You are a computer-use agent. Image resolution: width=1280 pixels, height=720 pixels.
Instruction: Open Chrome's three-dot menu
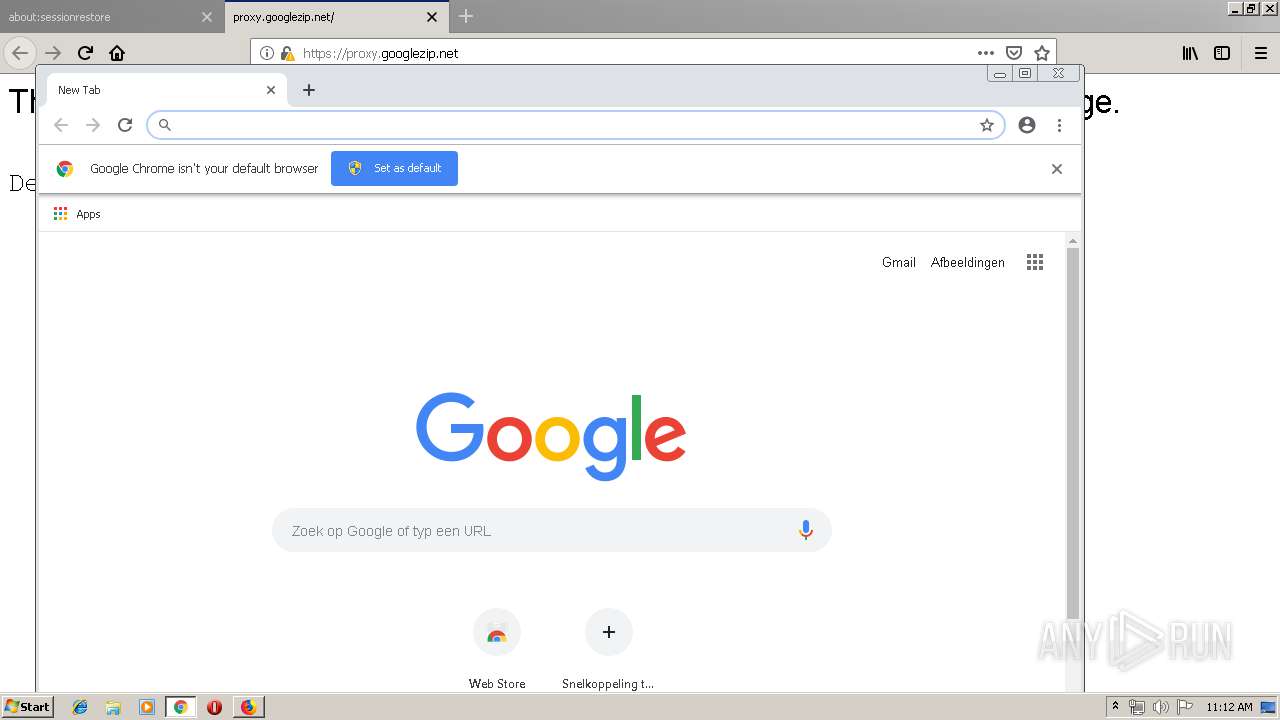(x=1059, y=125)
